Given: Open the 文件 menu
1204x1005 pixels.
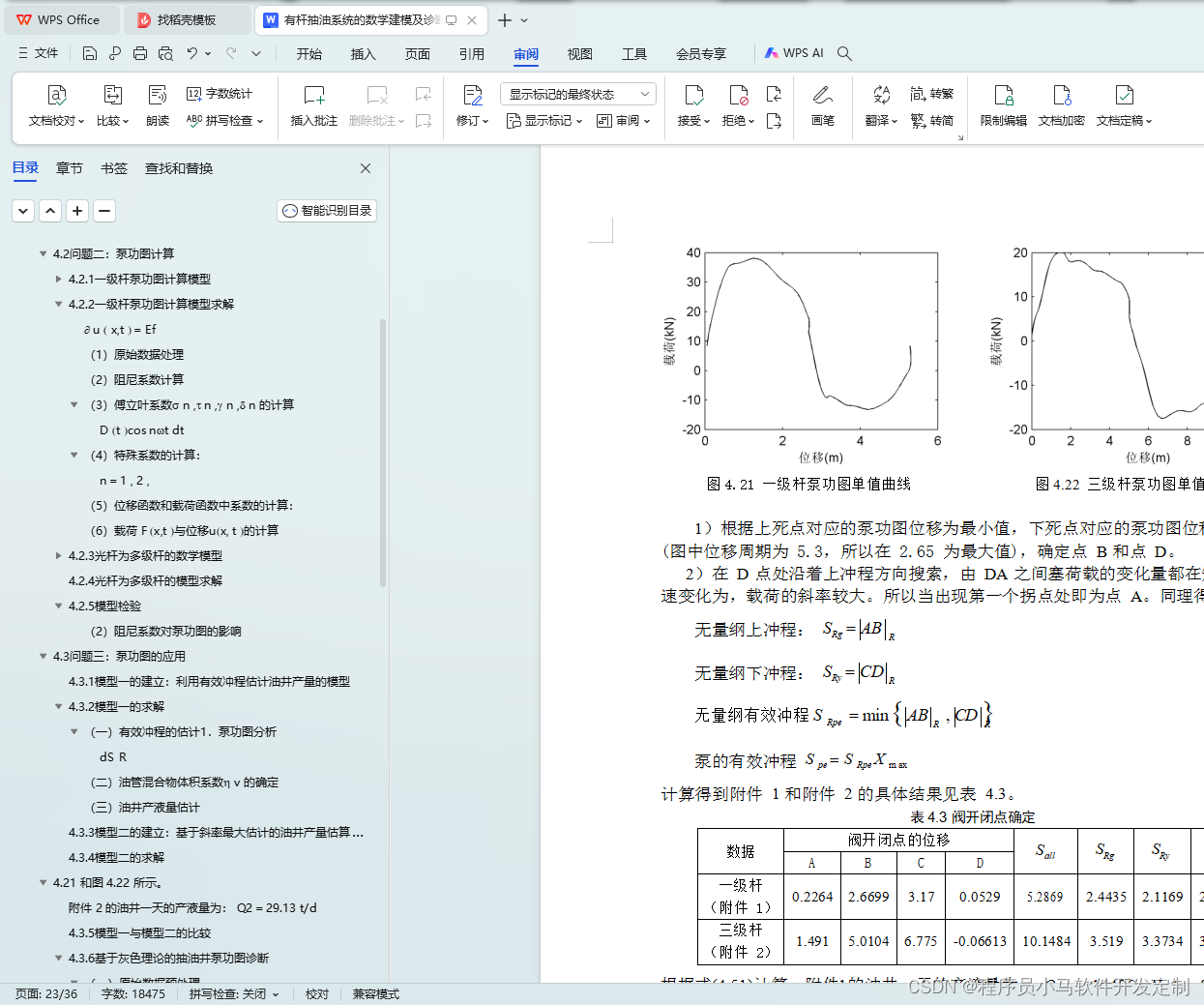Looking at the screenshot, I should [x=39, y=53].
